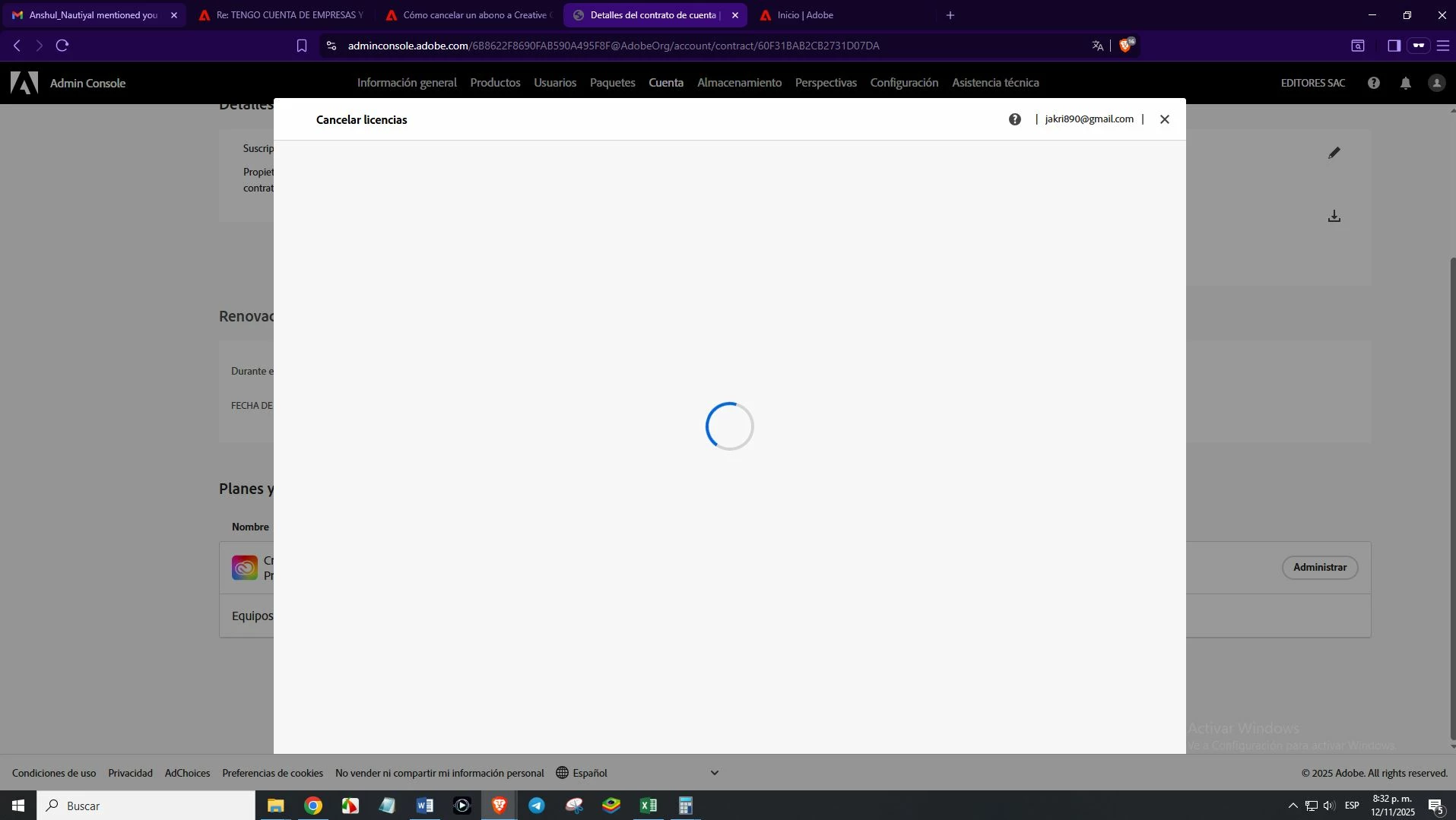Viewport: 1456px width, 820px height.
Task: Expand the Español language dropdown
Action: 638,773
